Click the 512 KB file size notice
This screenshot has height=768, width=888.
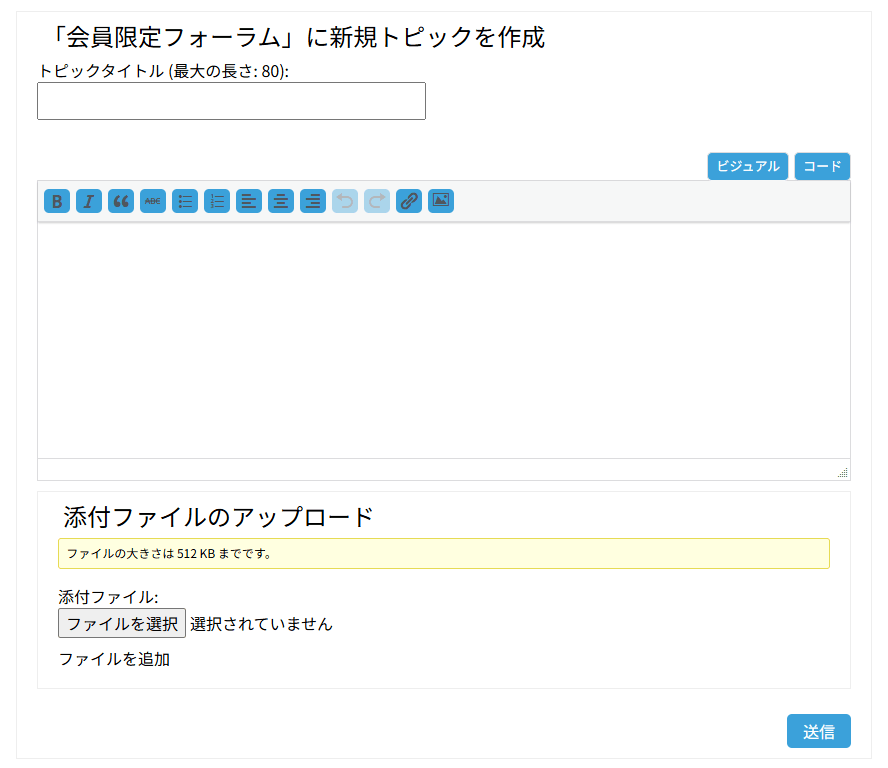pos(444,553)
